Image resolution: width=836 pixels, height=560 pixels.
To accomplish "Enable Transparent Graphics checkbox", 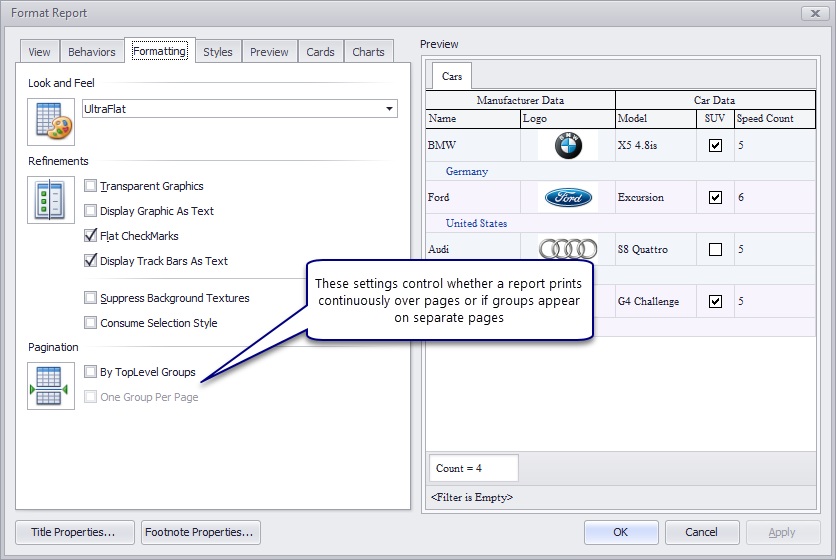I will click(91, 186).
